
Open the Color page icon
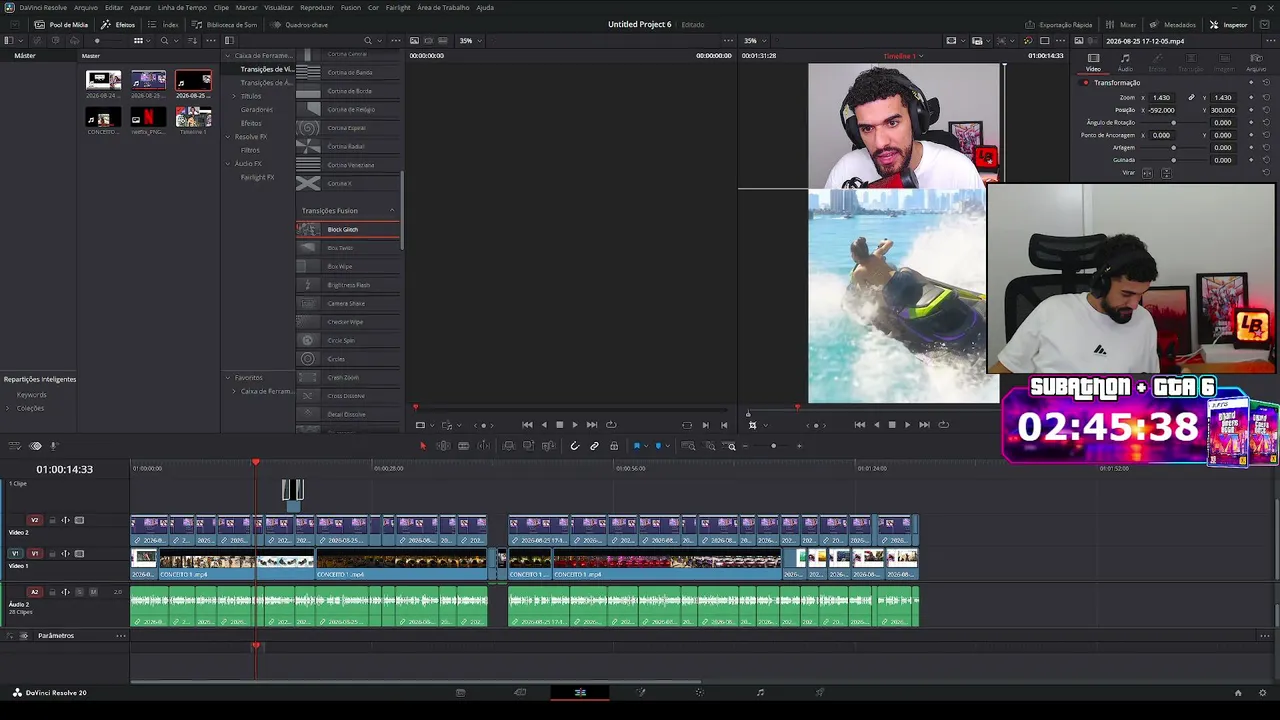coord(700,692)
